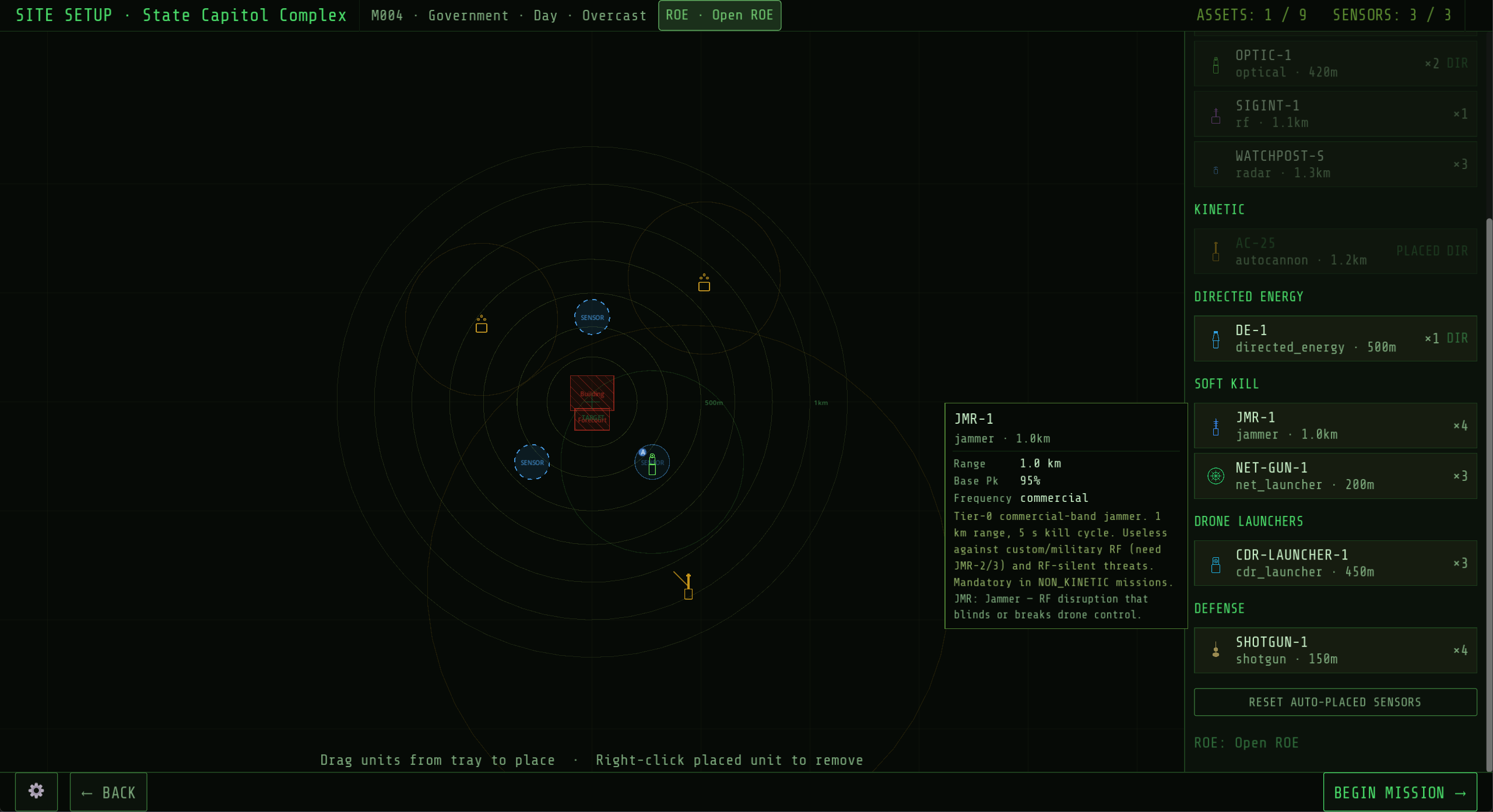Image resolution: width=1493 pixels, height=812 pixels.
Task: Click the right tray scrollbar
Action: [1488, 495]
